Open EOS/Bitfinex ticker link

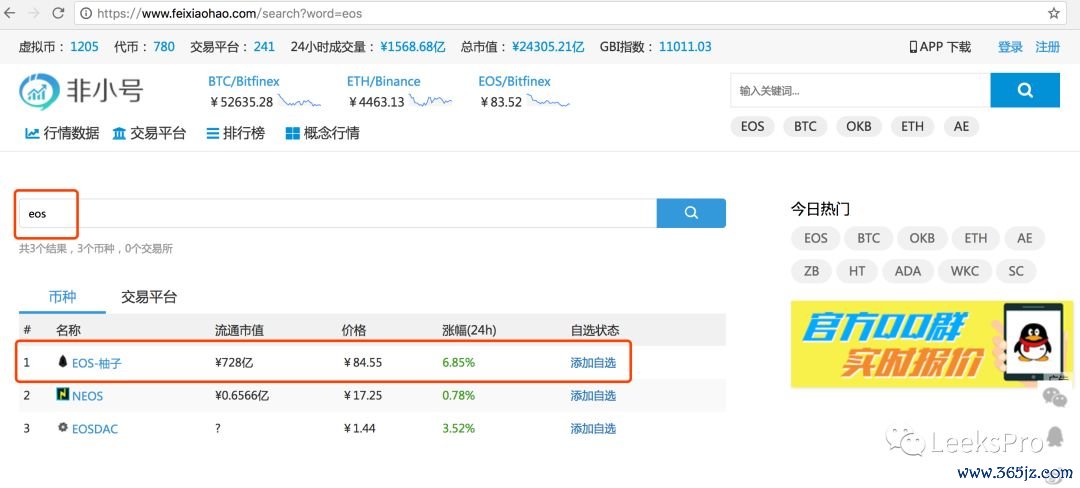[515, 81]
